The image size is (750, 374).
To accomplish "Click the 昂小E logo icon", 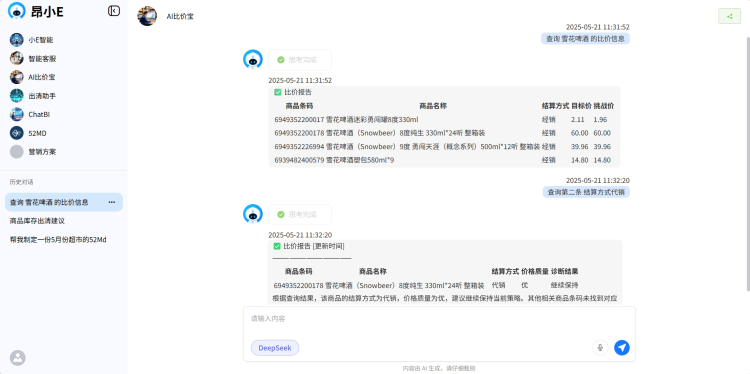I will (x=17, y=11).
